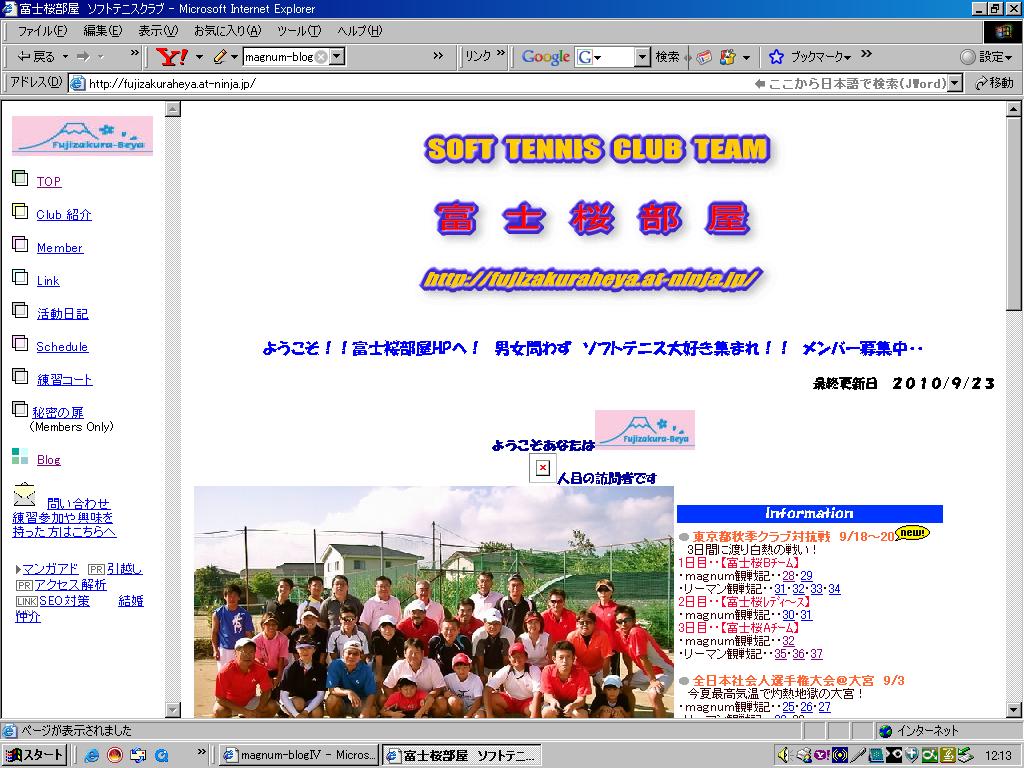Open the Google search box dropdown
Screen dimensions: 1024x768
coord(643,57)
